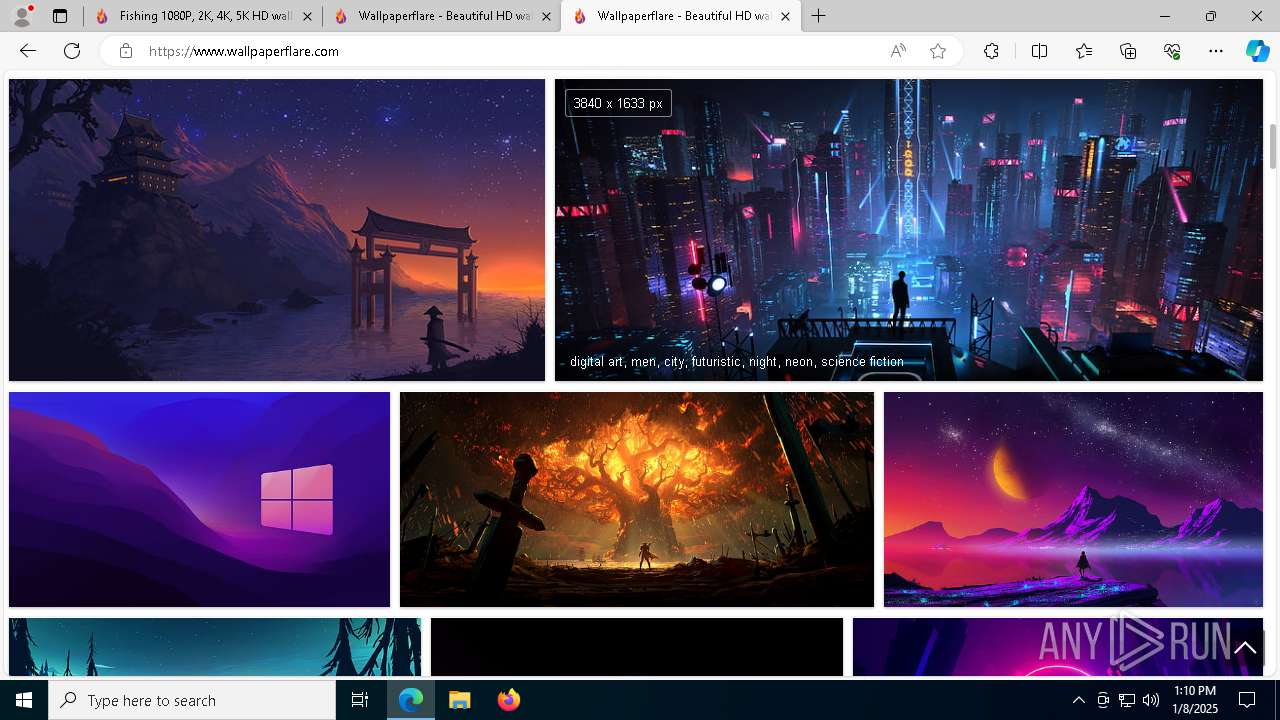Open Browser essentials heart icon

coord(1172,51)
